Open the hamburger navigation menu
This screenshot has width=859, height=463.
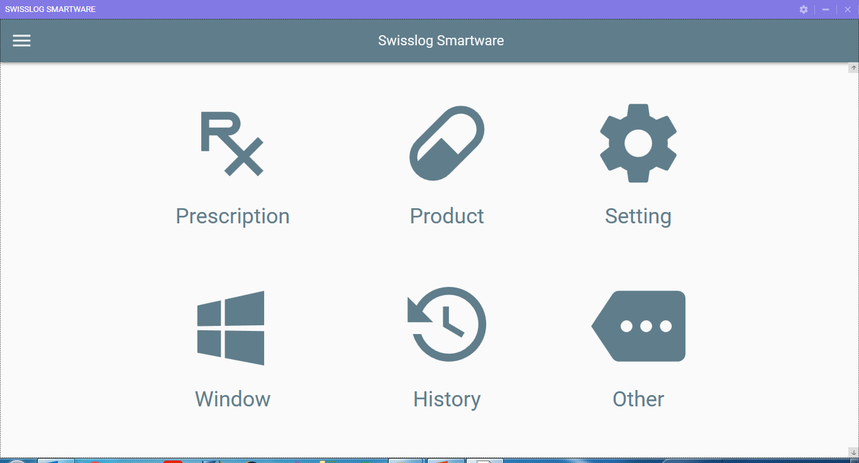[21, 41]
